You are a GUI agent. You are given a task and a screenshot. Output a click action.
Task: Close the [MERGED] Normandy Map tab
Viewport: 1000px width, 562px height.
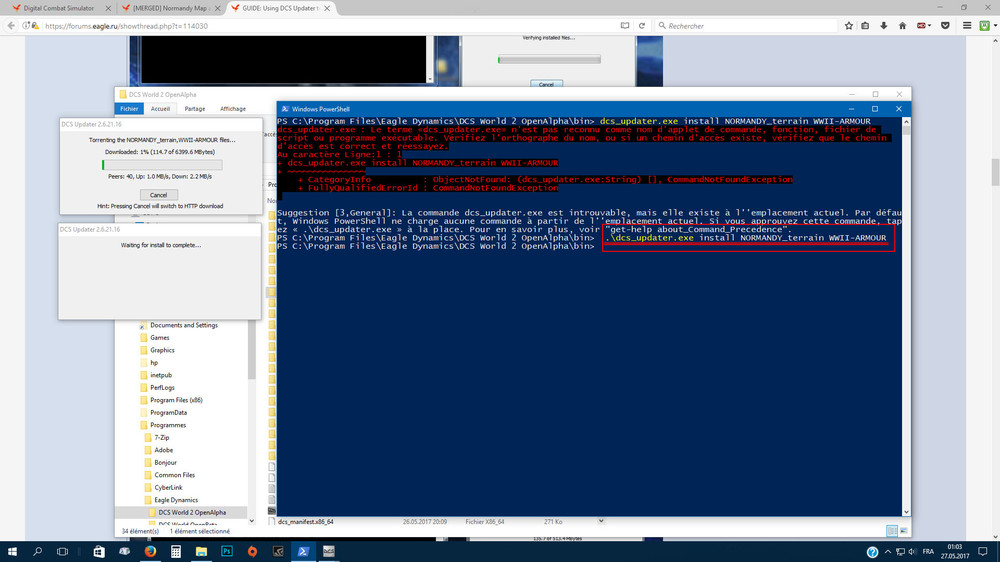(x=217, y=8)
